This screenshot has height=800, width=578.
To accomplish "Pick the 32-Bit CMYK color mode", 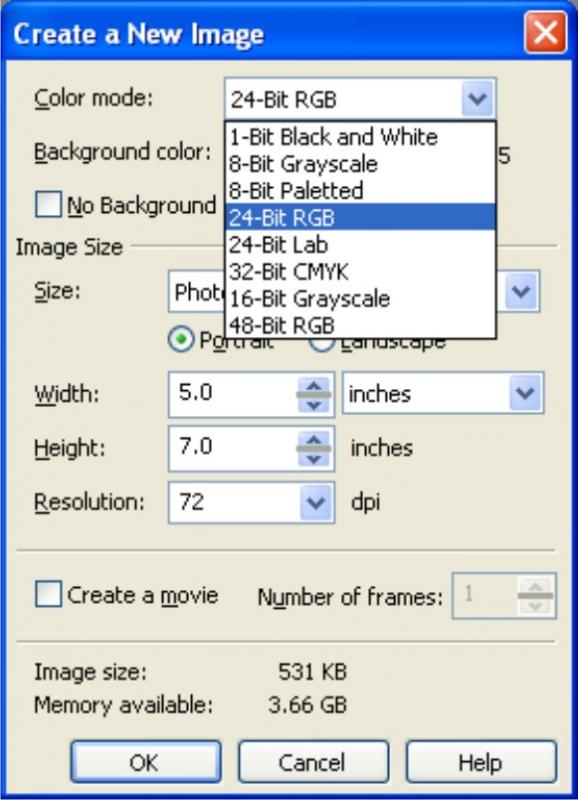I will [360, 271].
